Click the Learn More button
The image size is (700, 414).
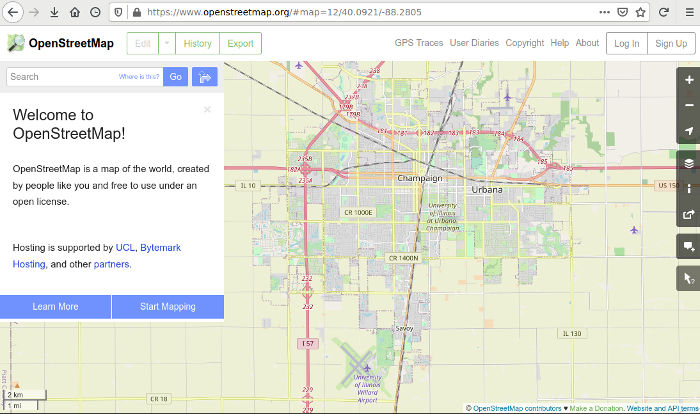click(x=55, y=307)
